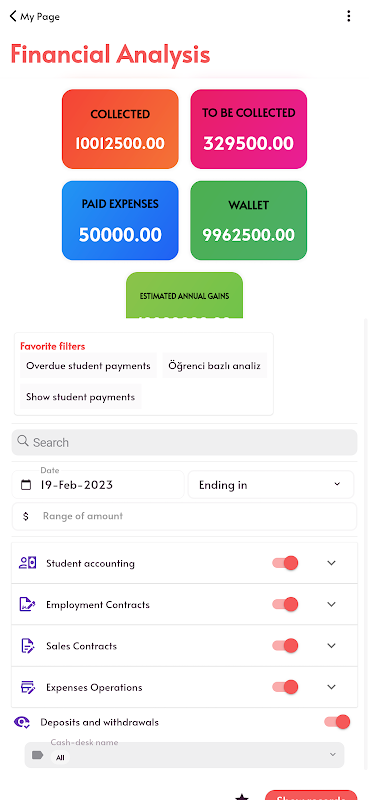Select Overdue student payments filter

pyautogui.click(x=88, y=366)
